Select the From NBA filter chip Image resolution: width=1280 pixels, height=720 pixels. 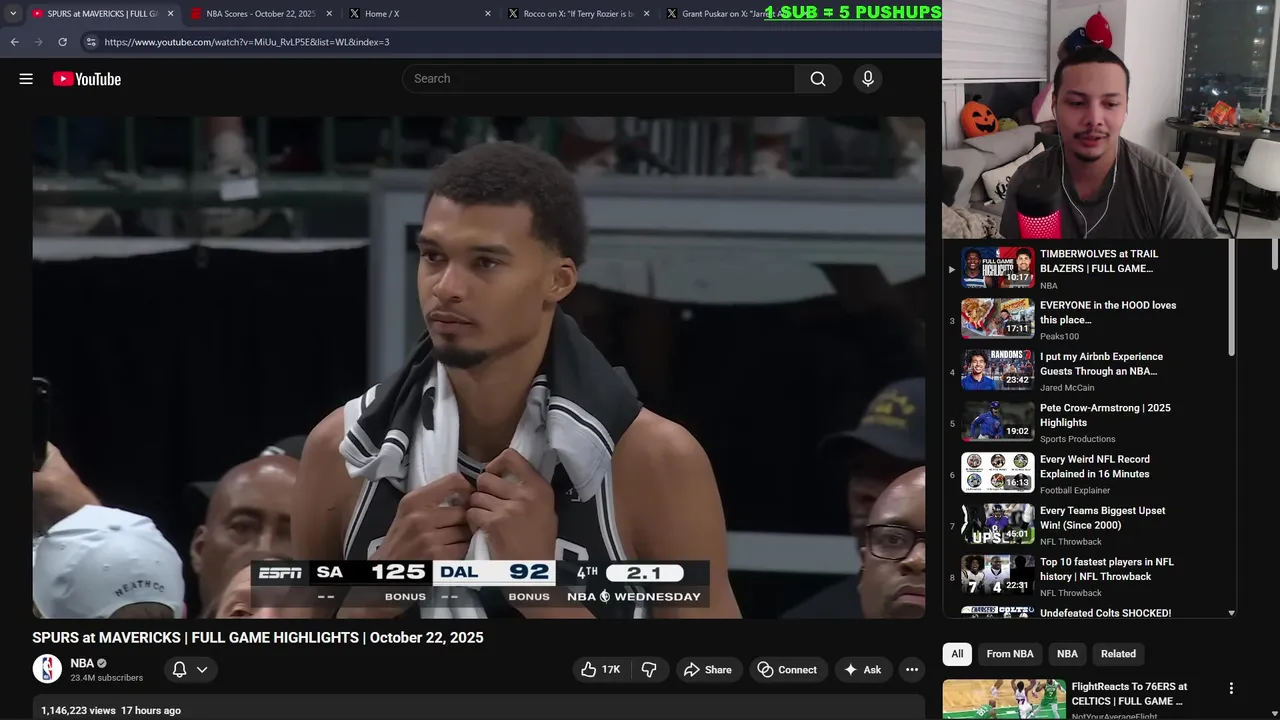coord(1010,654)
